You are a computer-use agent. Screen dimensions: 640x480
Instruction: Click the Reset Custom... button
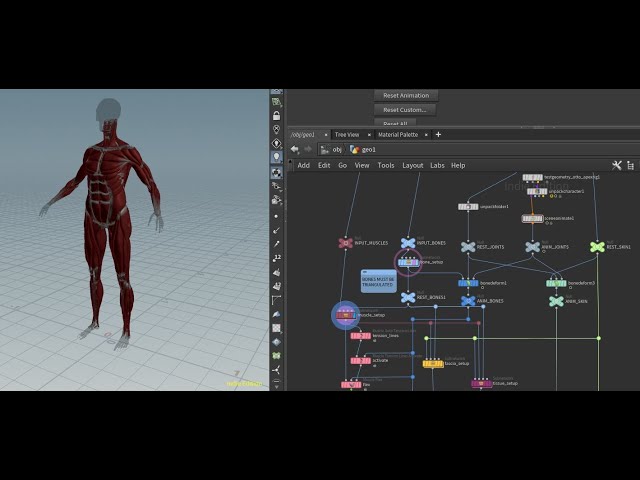404,110
